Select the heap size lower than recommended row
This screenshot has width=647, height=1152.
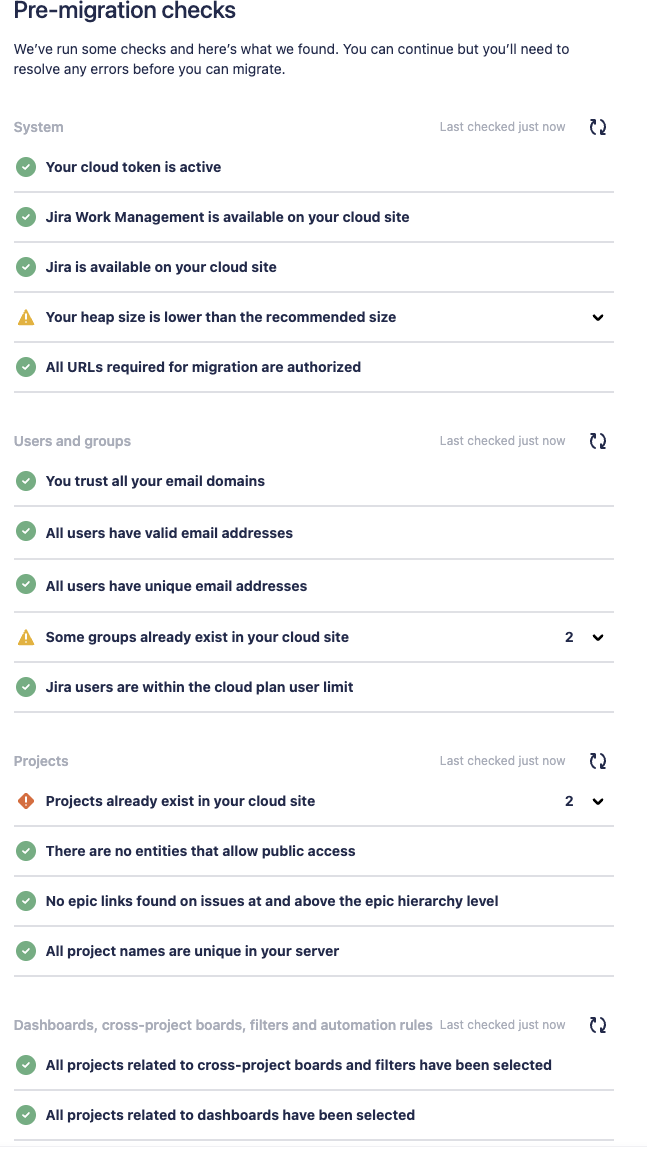coord(314,317)
